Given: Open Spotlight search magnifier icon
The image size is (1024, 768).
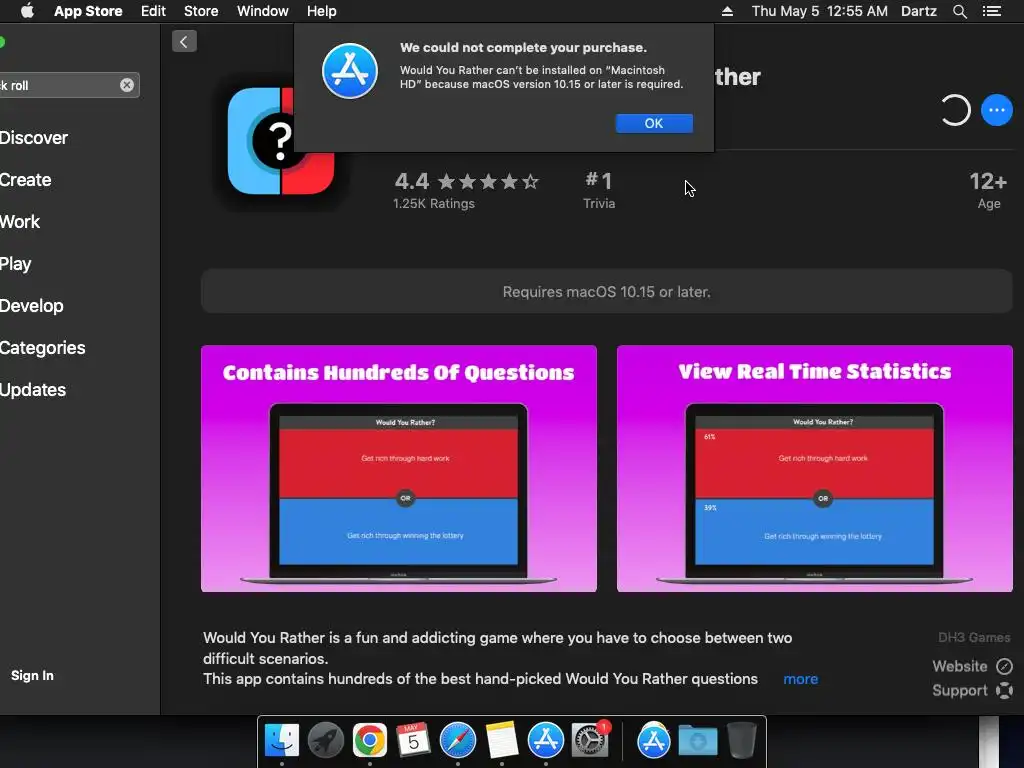Looking at the screenshot, I should click(x=959, y=11).
